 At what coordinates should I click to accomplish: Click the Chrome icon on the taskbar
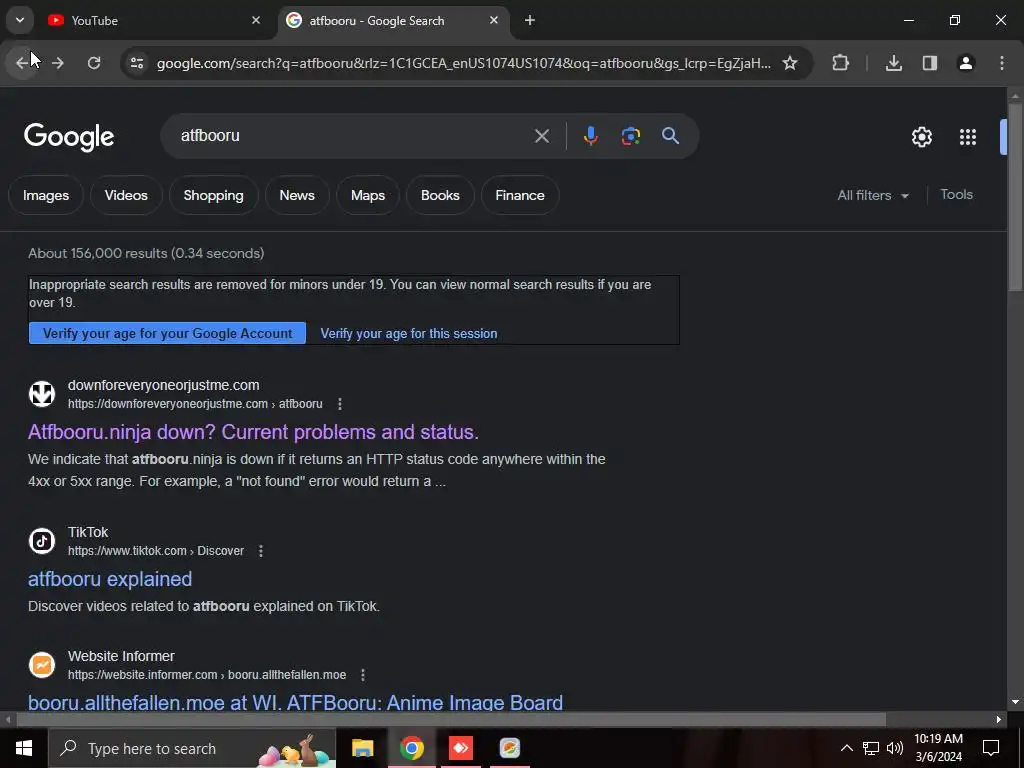coord(411,748)
